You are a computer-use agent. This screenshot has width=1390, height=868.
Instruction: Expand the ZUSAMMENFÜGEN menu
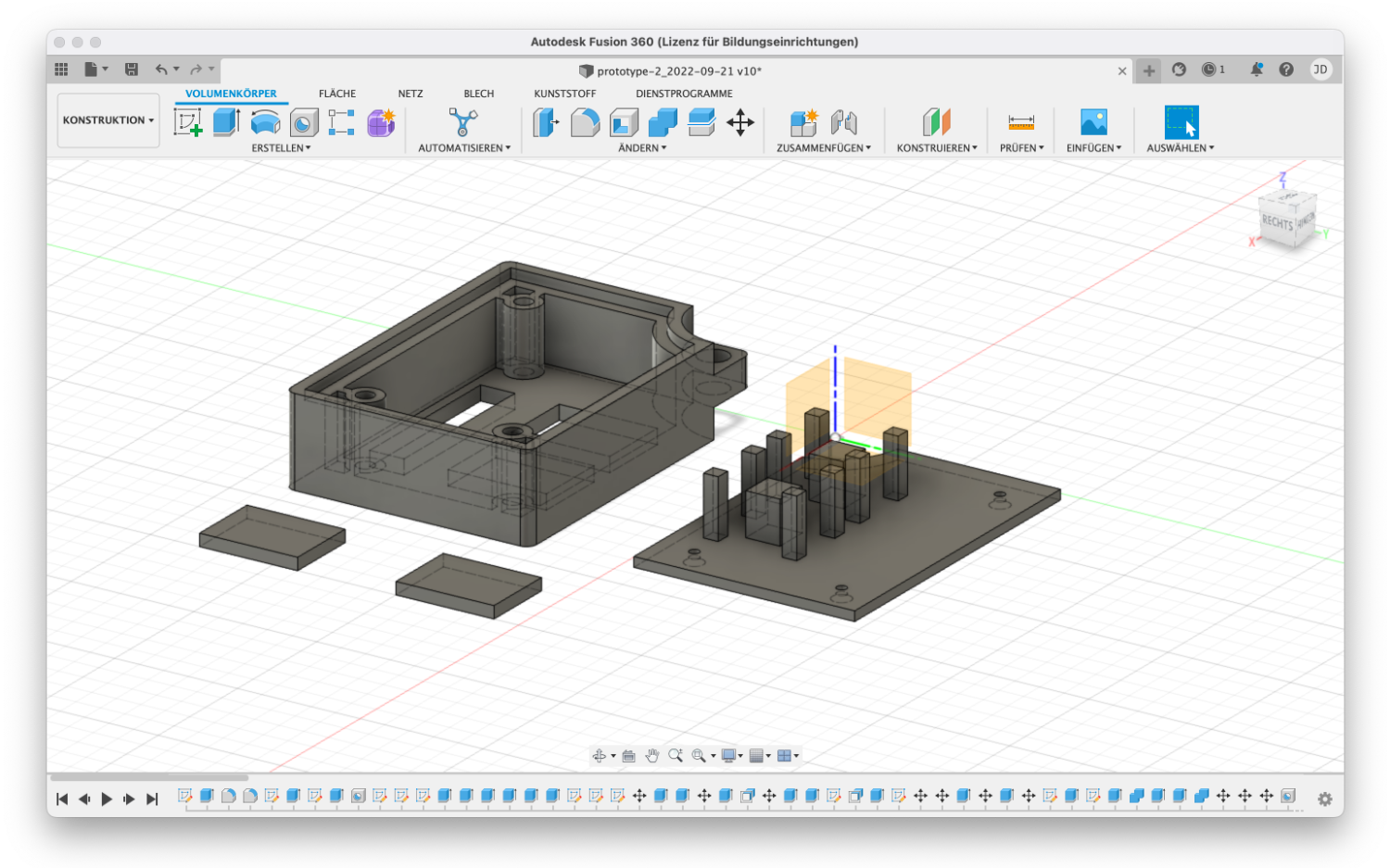point(824,148)
